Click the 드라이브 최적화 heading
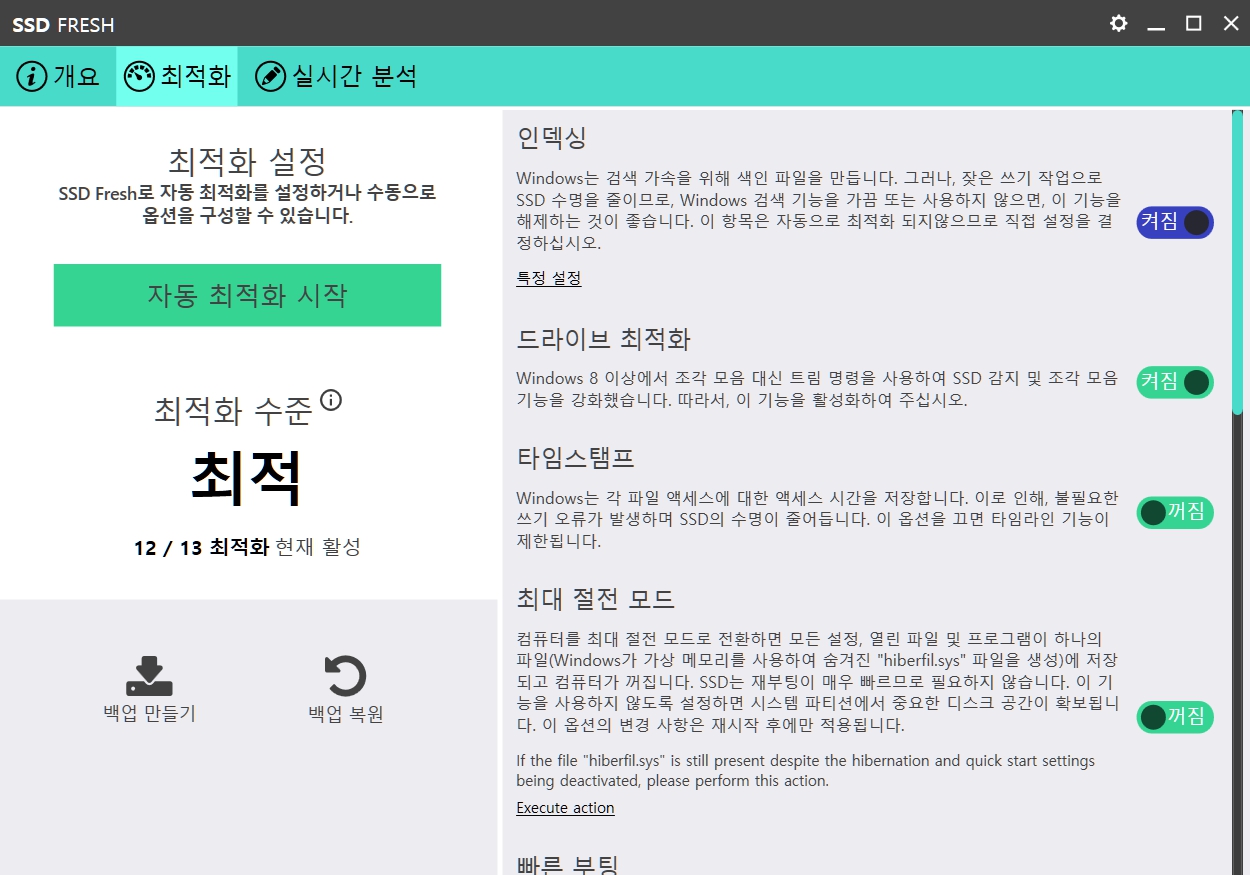Viewport: 1250px width, 875px height. (604, 338)
